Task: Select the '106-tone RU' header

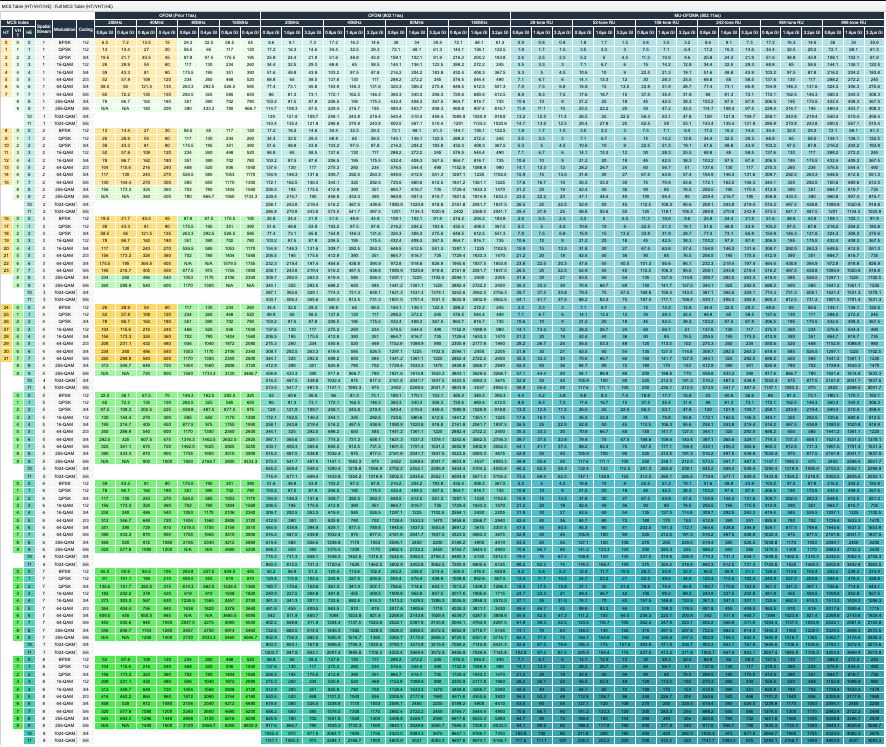Action: 667,22
